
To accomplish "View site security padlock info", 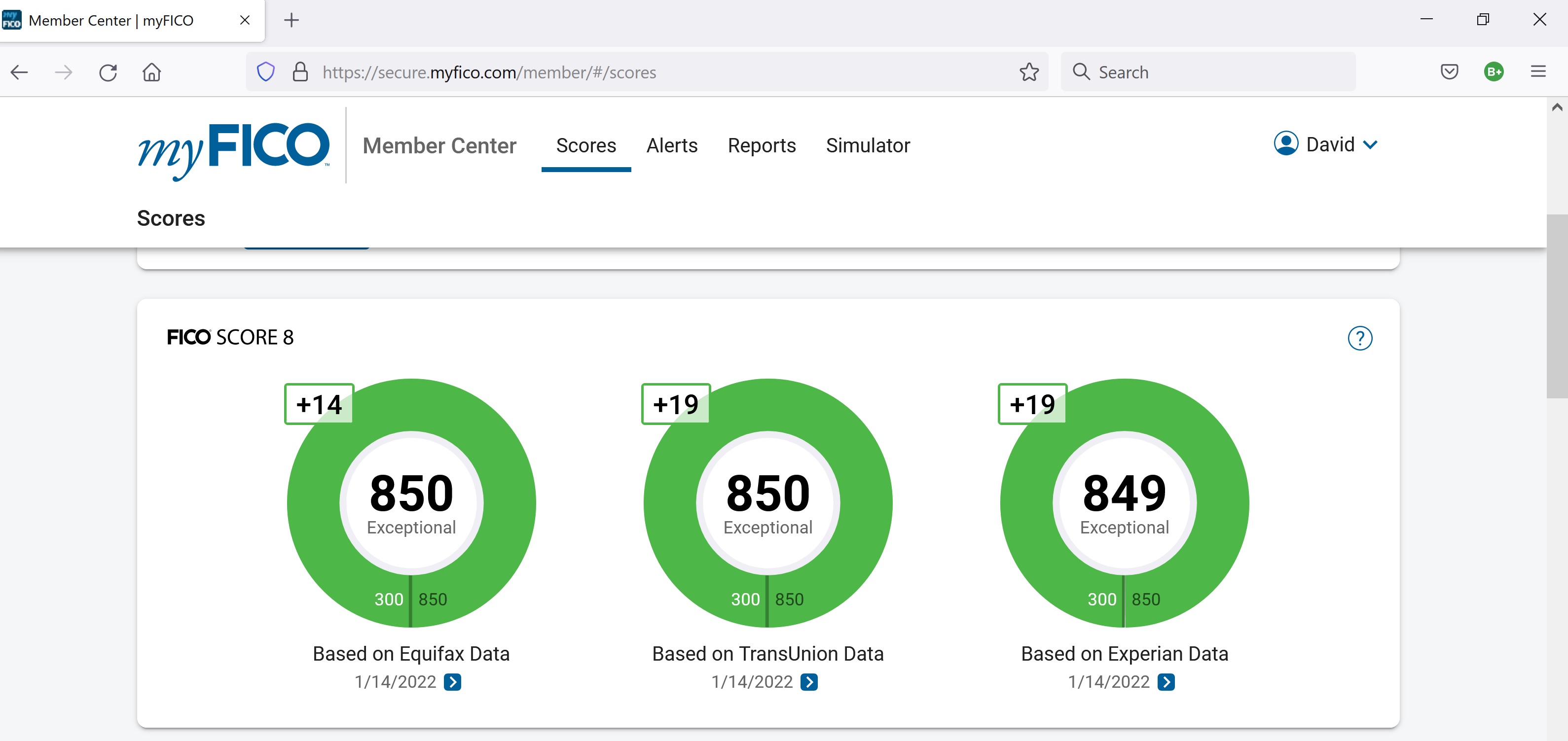I will (x=300, y=72).
